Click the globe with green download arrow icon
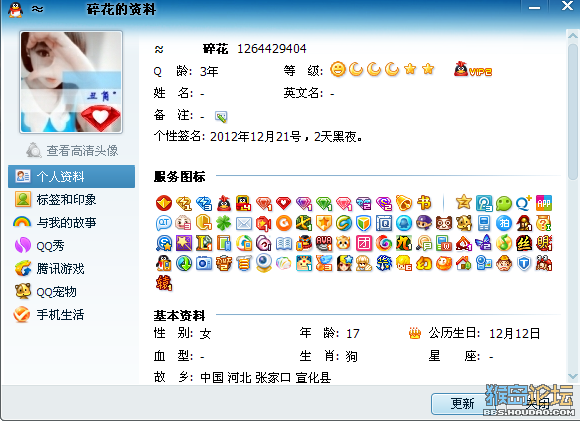The width and height of the screenshot is (580, 421). [183, 263]
